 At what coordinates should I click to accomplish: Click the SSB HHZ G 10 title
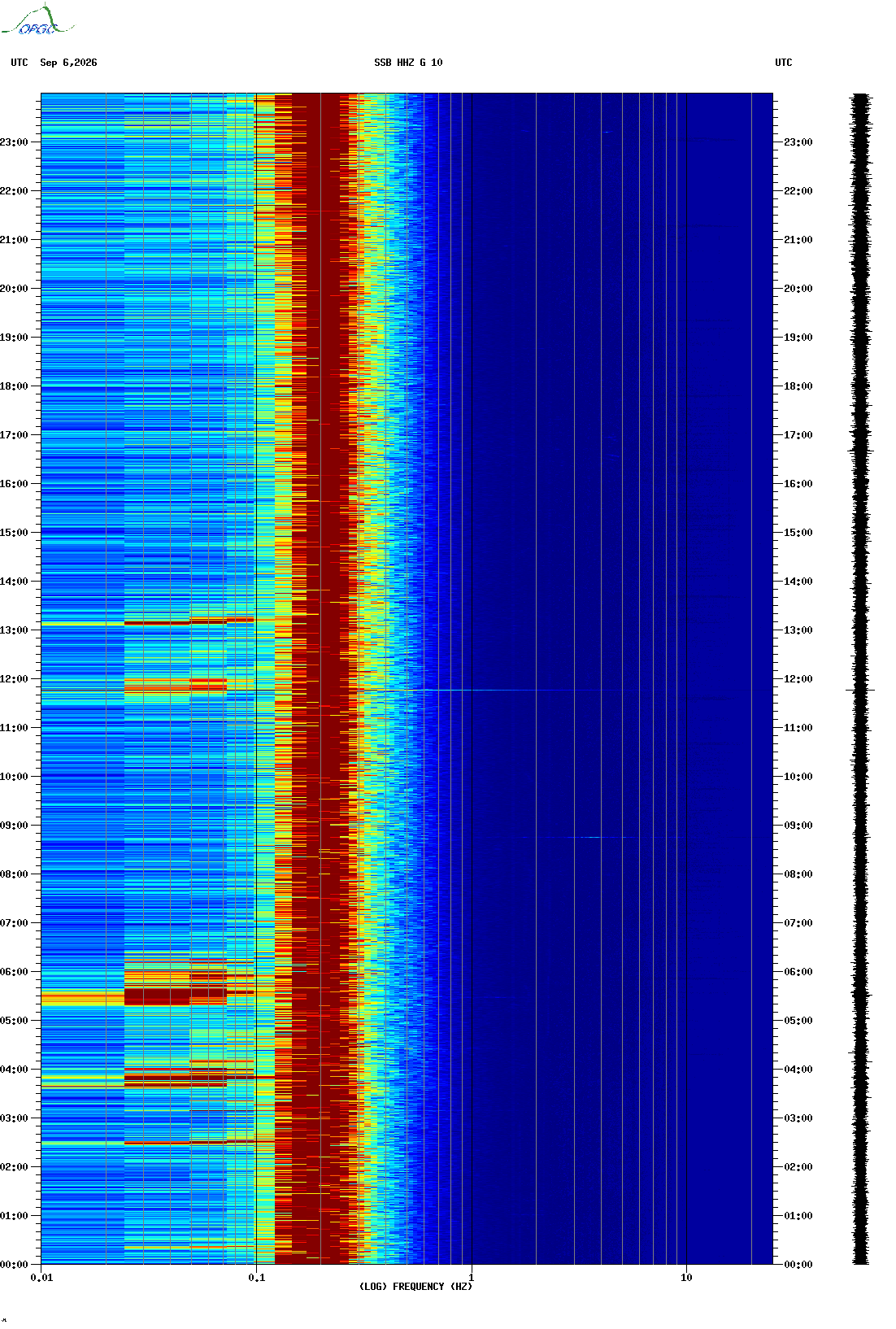pyautogui.click(x=408, y=63)
